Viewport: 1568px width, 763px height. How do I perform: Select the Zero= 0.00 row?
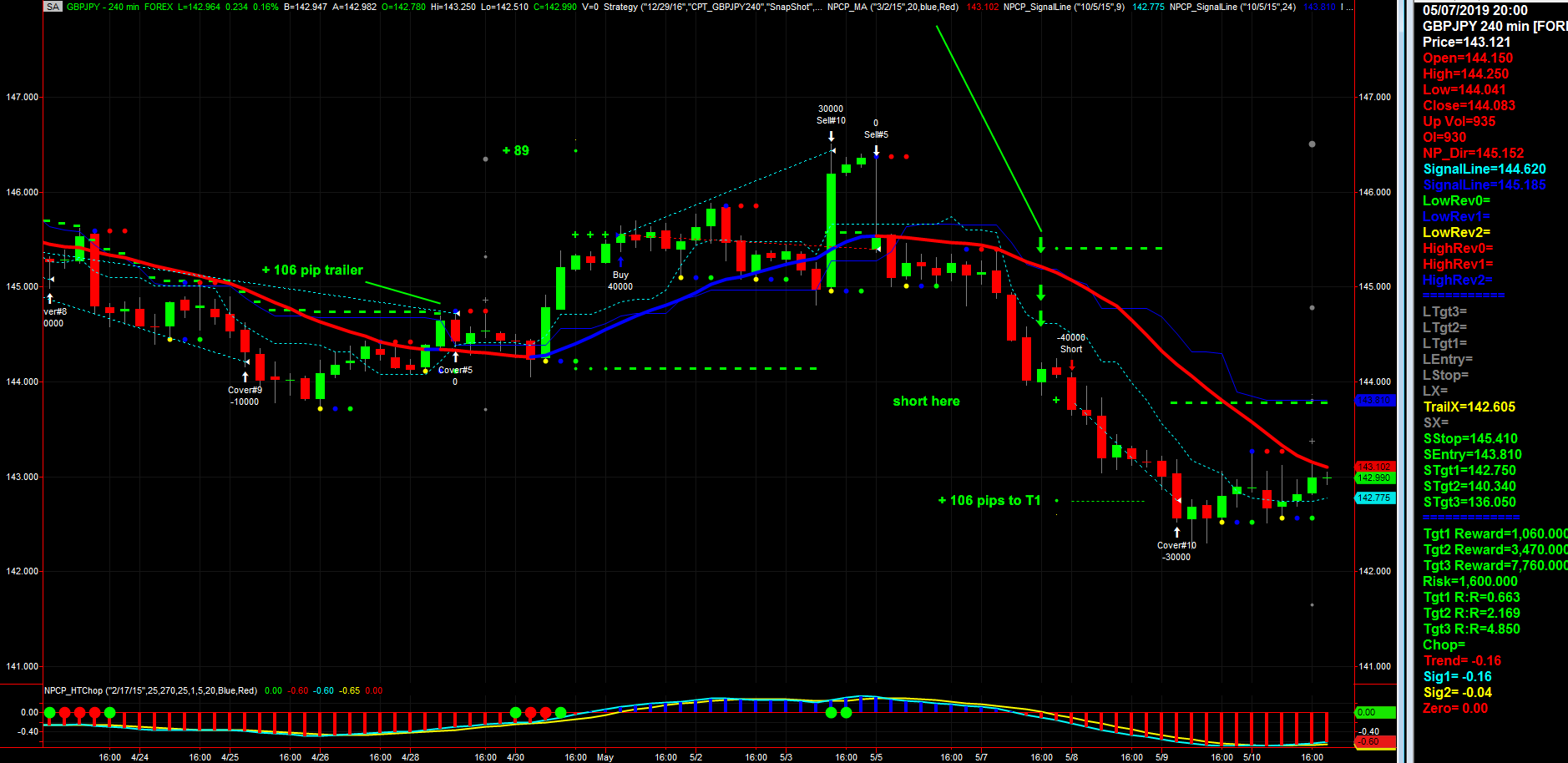tap(1456, 708)
